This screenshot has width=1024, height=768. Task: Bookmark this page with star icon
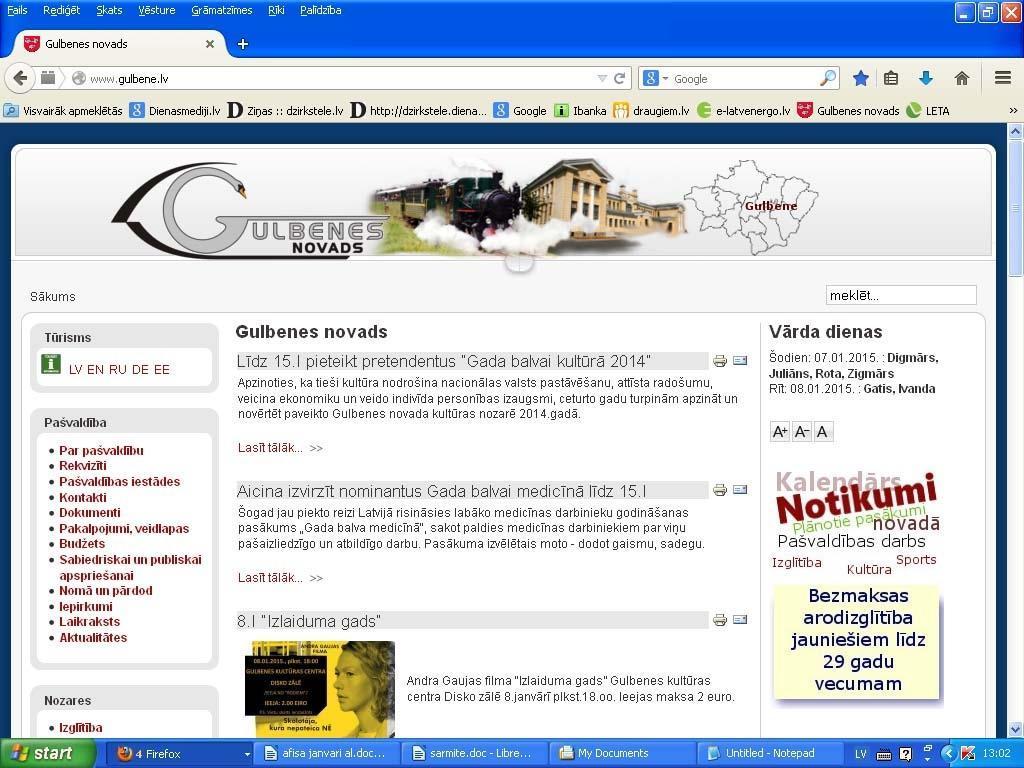(x=860, y=78)
